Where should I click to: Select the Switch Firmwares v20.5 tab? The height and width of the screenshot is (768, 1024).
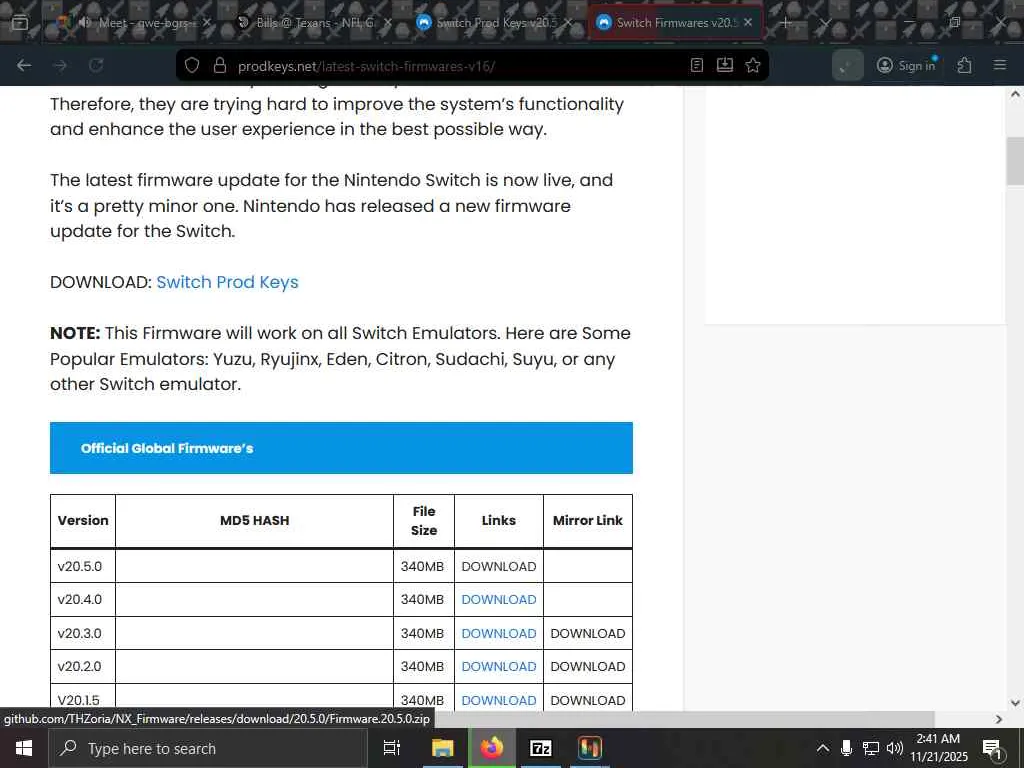tap(677, 23)
